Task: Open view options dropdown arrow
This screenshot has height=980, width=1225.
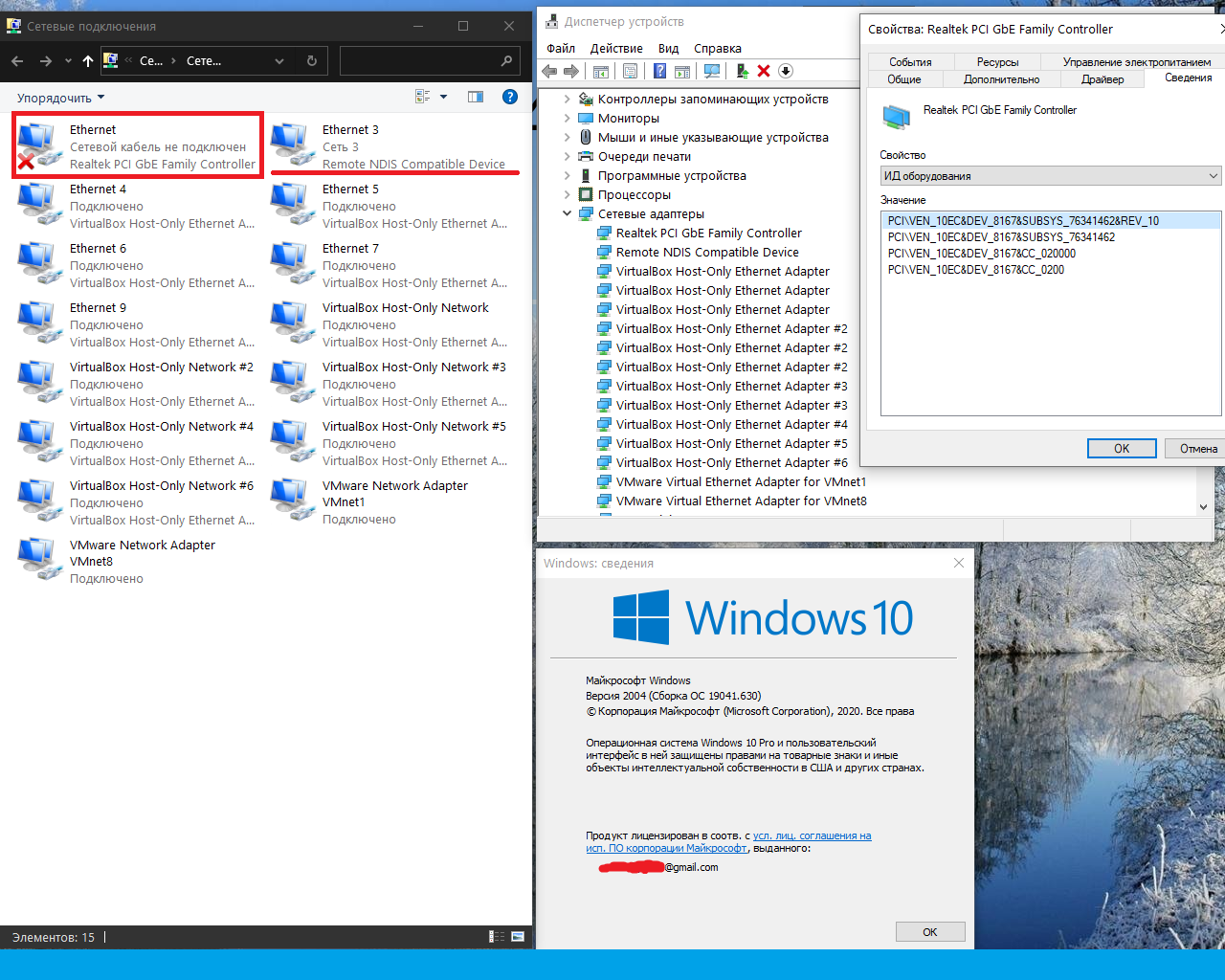Action: pos(443,97)
